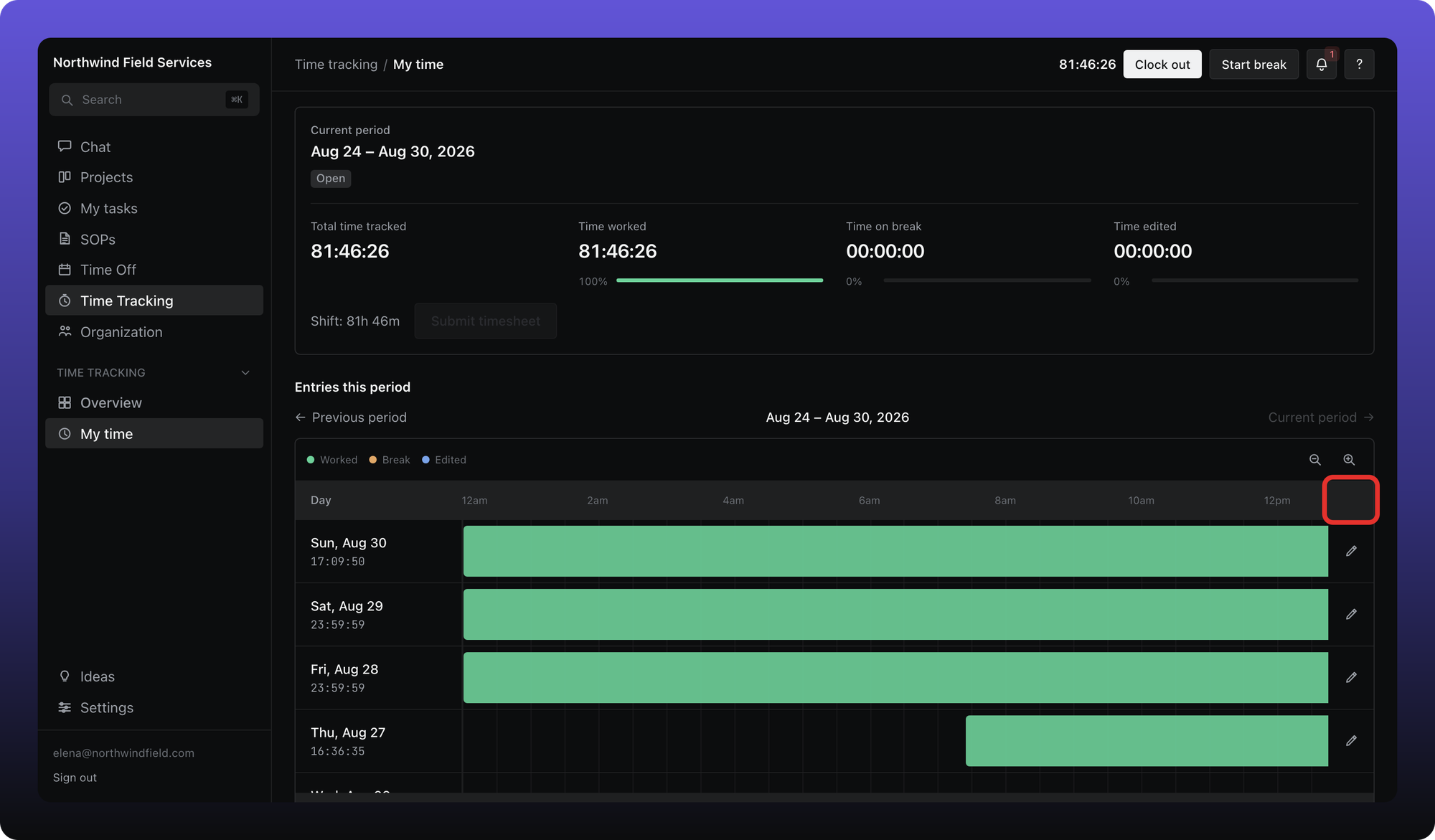
Task: Click the Time Off calendar icon
Action: tap(65, 270)
